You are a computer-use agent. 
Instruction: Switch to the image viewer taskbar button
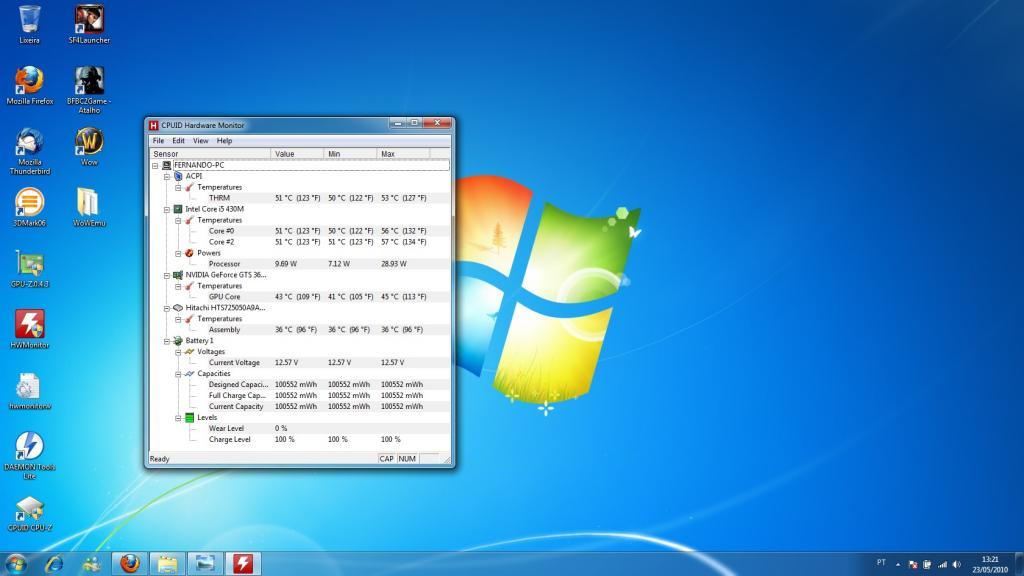click(205, 564)
